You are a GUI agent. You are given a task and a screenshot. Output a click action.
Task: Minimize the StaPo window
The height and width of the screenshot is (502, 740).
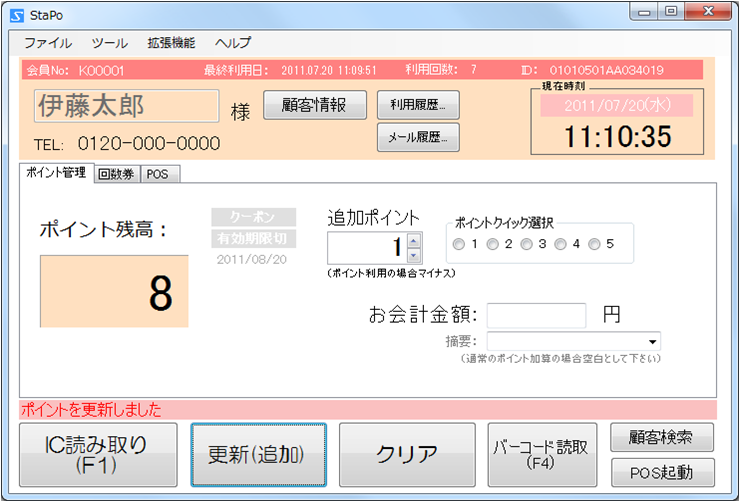tap(645, 12)
